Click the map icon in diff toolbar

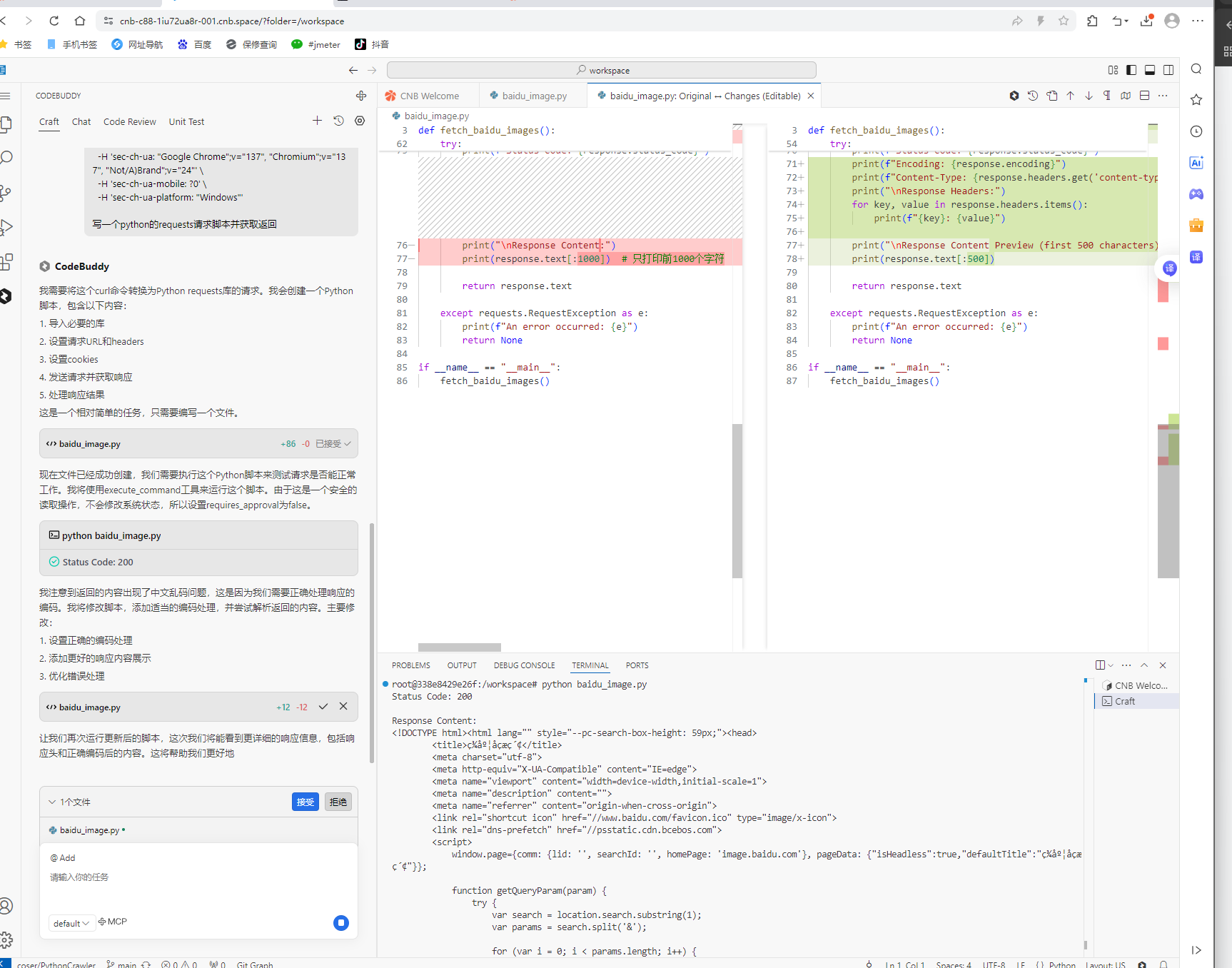1126,96
